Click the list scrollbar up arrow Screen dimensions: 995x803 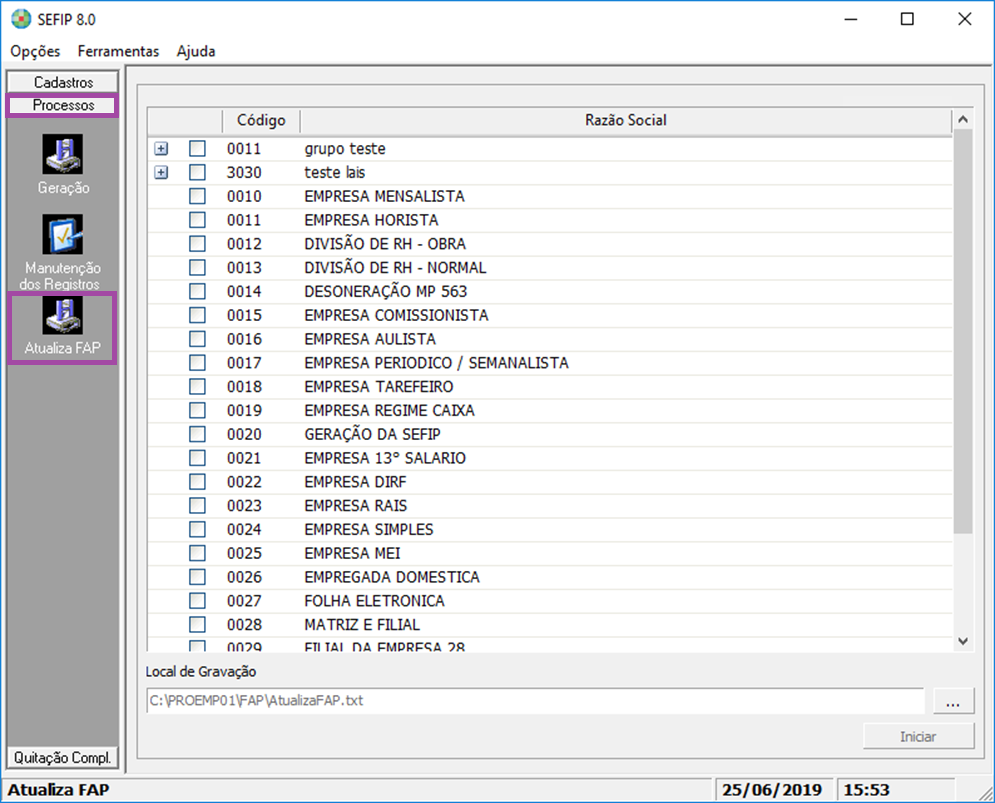tap(963, 119)
